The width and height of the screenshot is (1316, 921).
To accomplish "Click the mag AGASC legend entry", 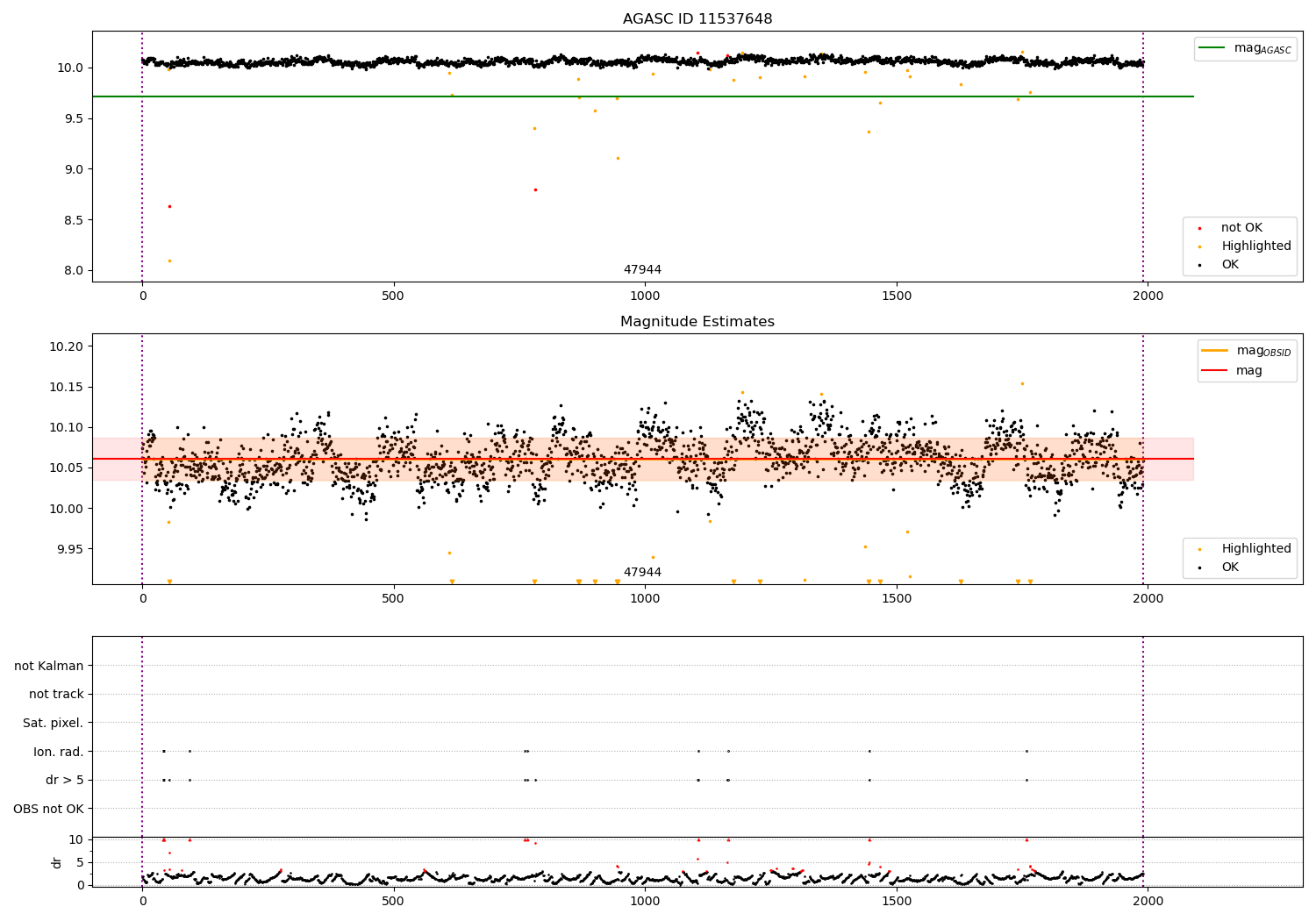I will pos(1246,48).
